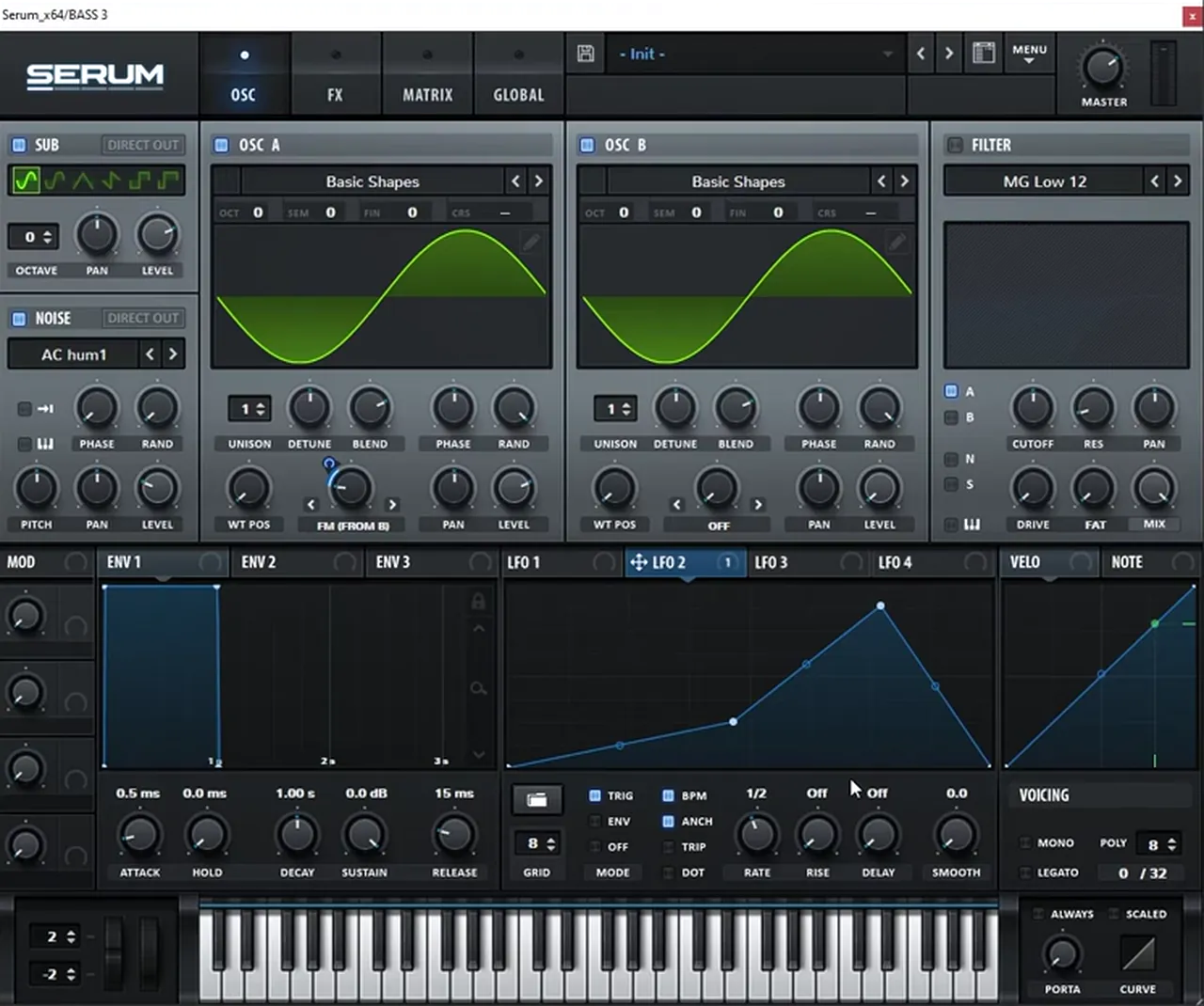Screen dimensions: 1204x1006
Task: Click the portamento curve shape box
Action: pos(1137,953)
